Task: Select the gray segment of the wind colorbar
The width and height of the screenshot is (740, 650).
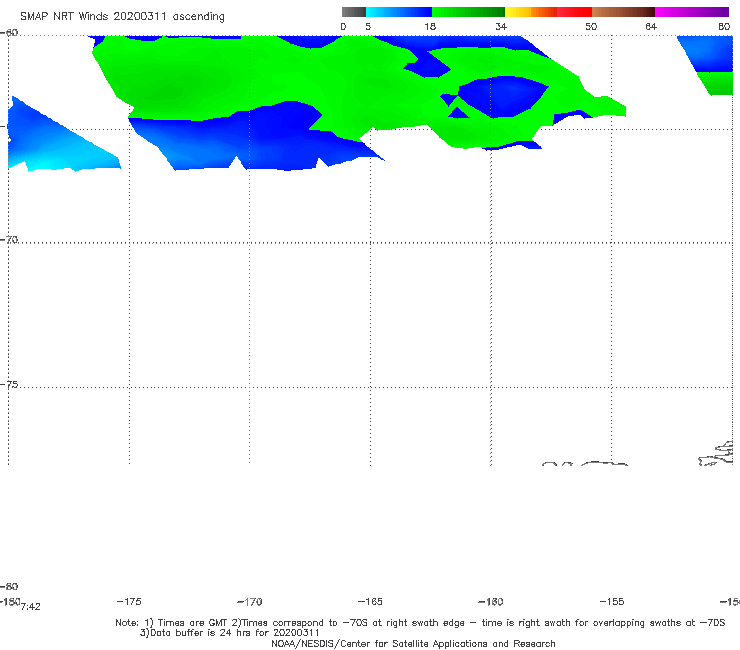Action: pos(354,12)
